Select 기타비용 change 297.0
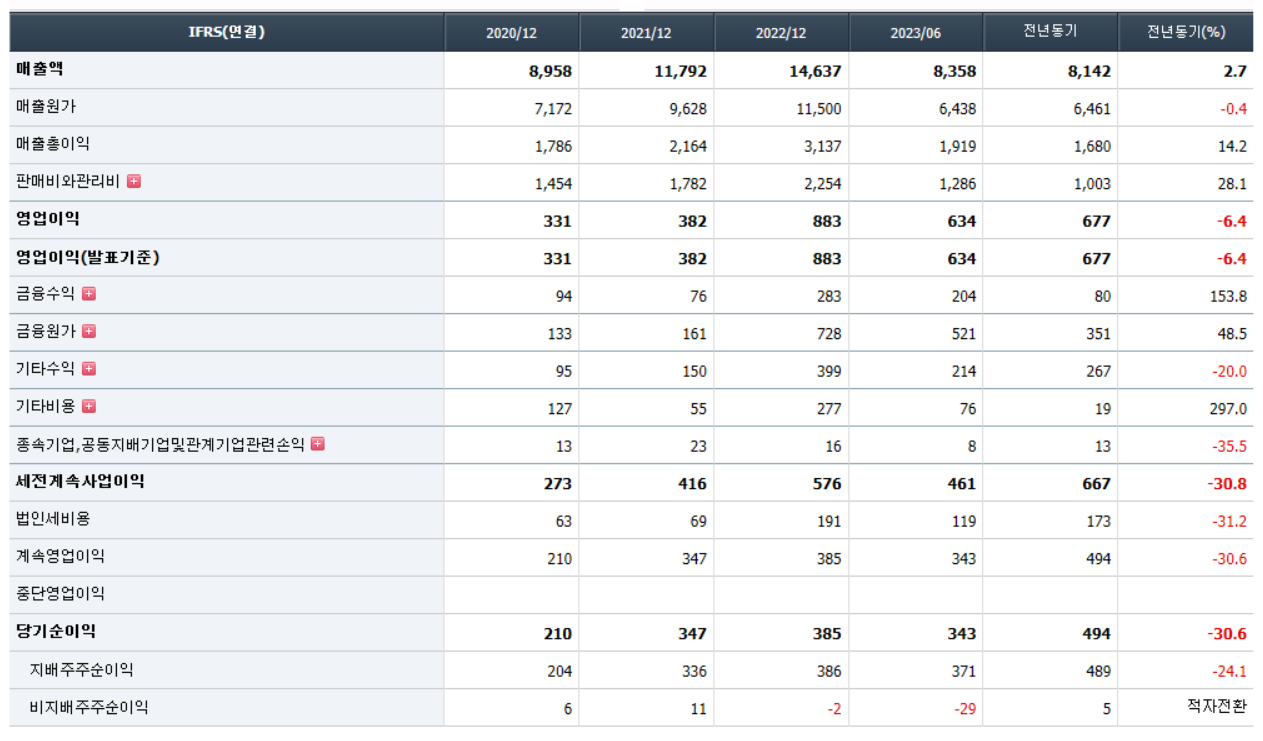This screenshot has width=1263, height=741. pos(1229,409)
